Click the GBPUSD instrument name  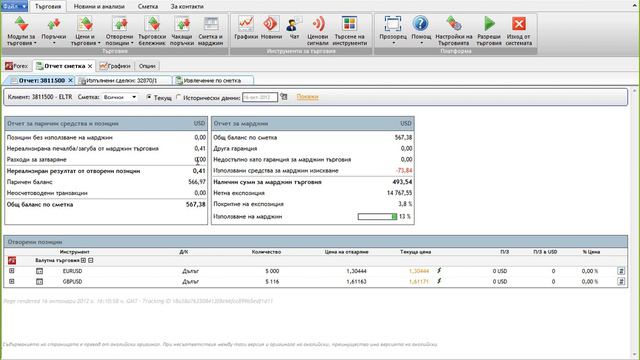coord(72,282)
